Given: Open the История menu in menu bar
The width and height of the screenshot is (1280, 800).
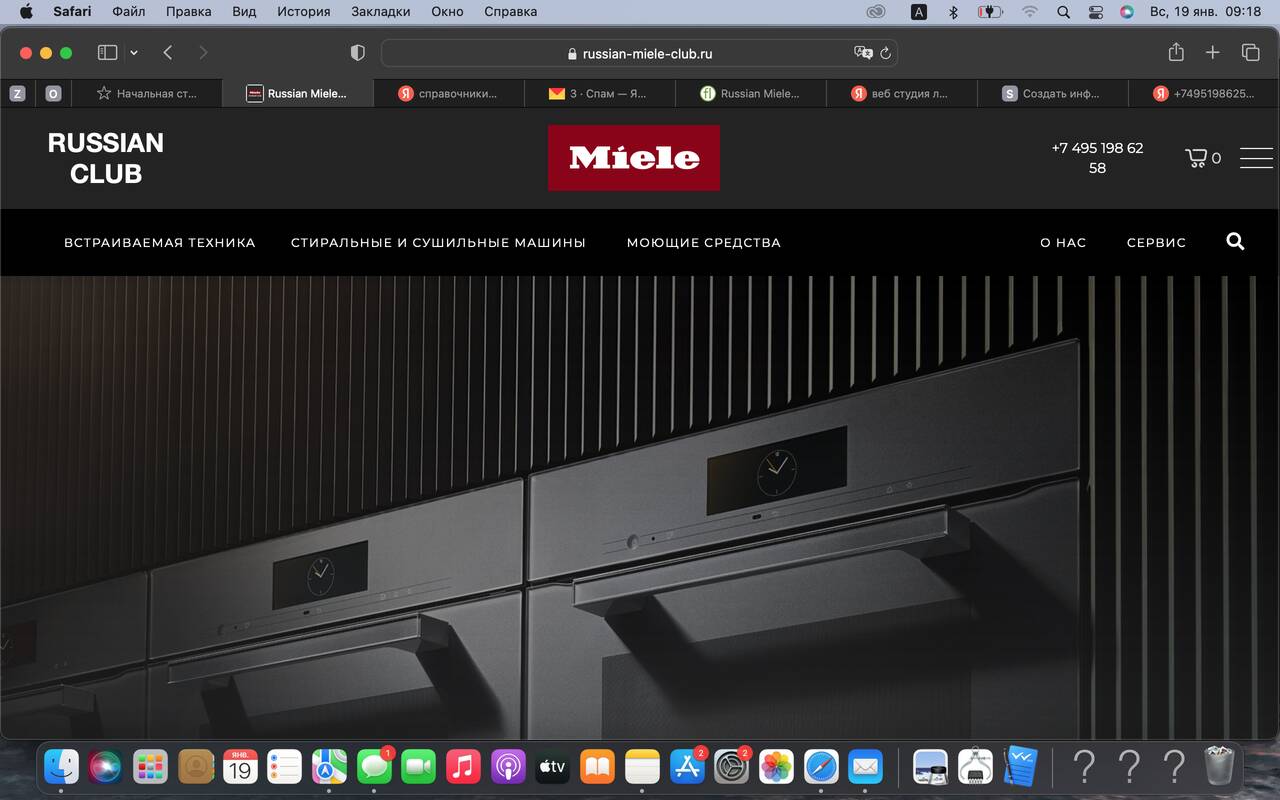Looking at the screenshot, I should 303,12.
